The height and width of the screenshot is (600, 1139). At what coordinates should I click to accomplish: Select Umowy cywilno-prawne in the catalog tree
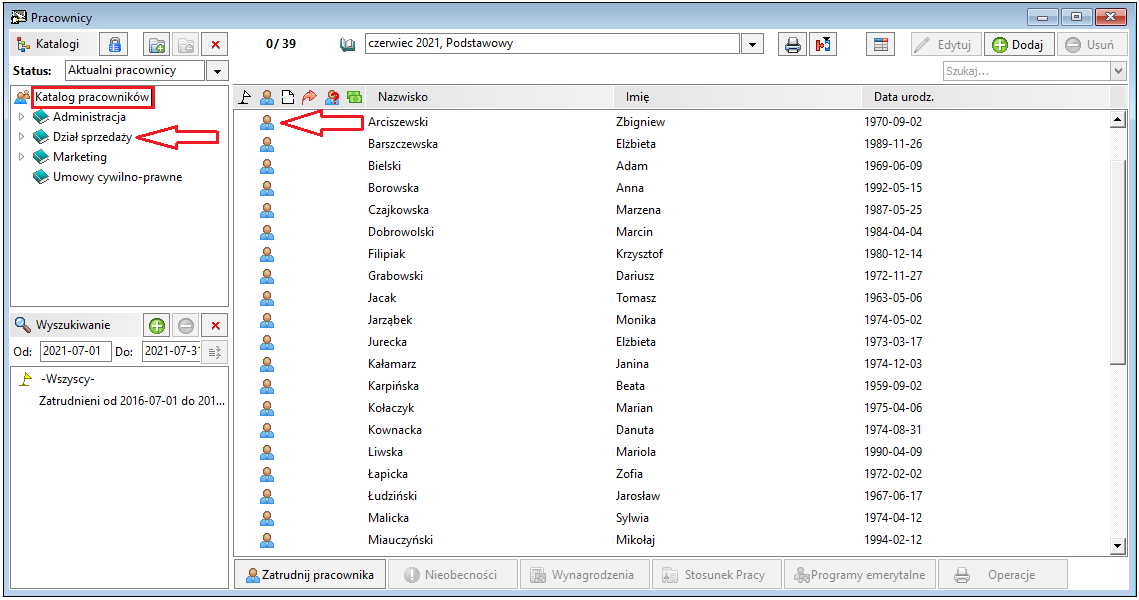point(117,177)
